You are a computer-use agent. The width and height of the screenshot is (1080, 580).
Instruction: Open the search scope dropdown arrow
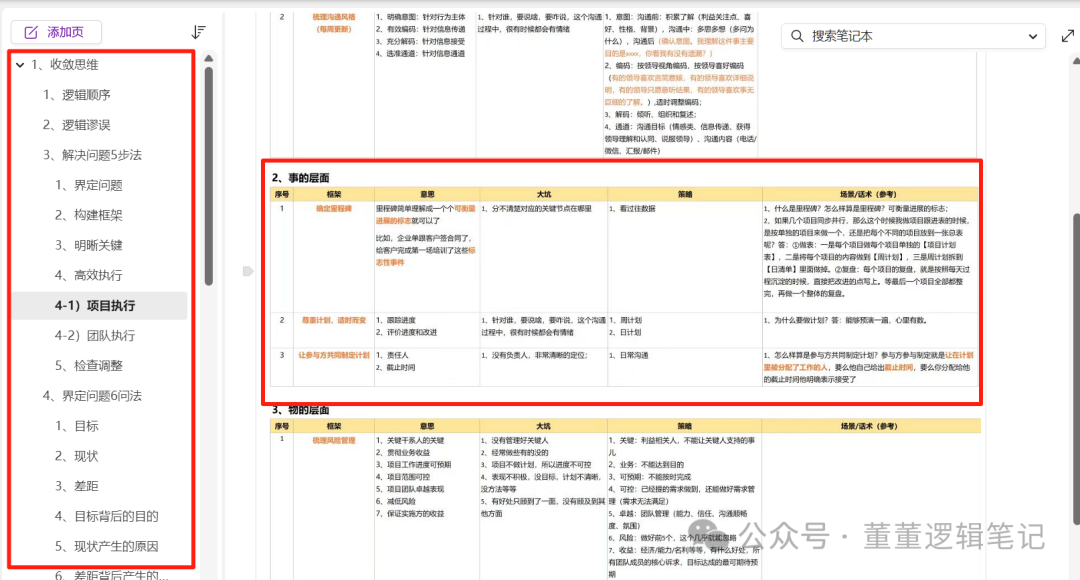pos(1032,37)
